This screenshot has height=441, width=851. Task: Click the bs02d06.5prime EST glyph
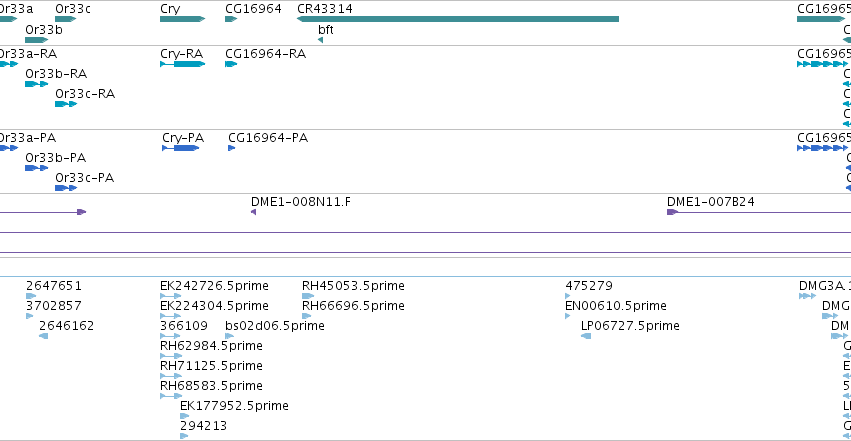[230, 336]
